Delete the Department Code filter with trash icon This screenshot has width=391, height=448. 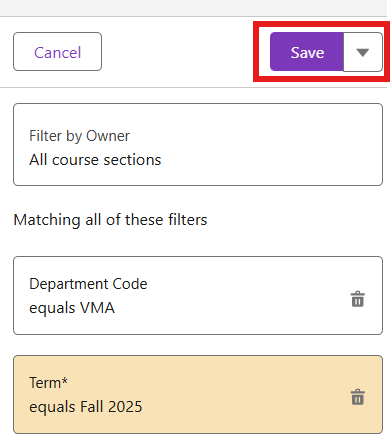(358, 299)
